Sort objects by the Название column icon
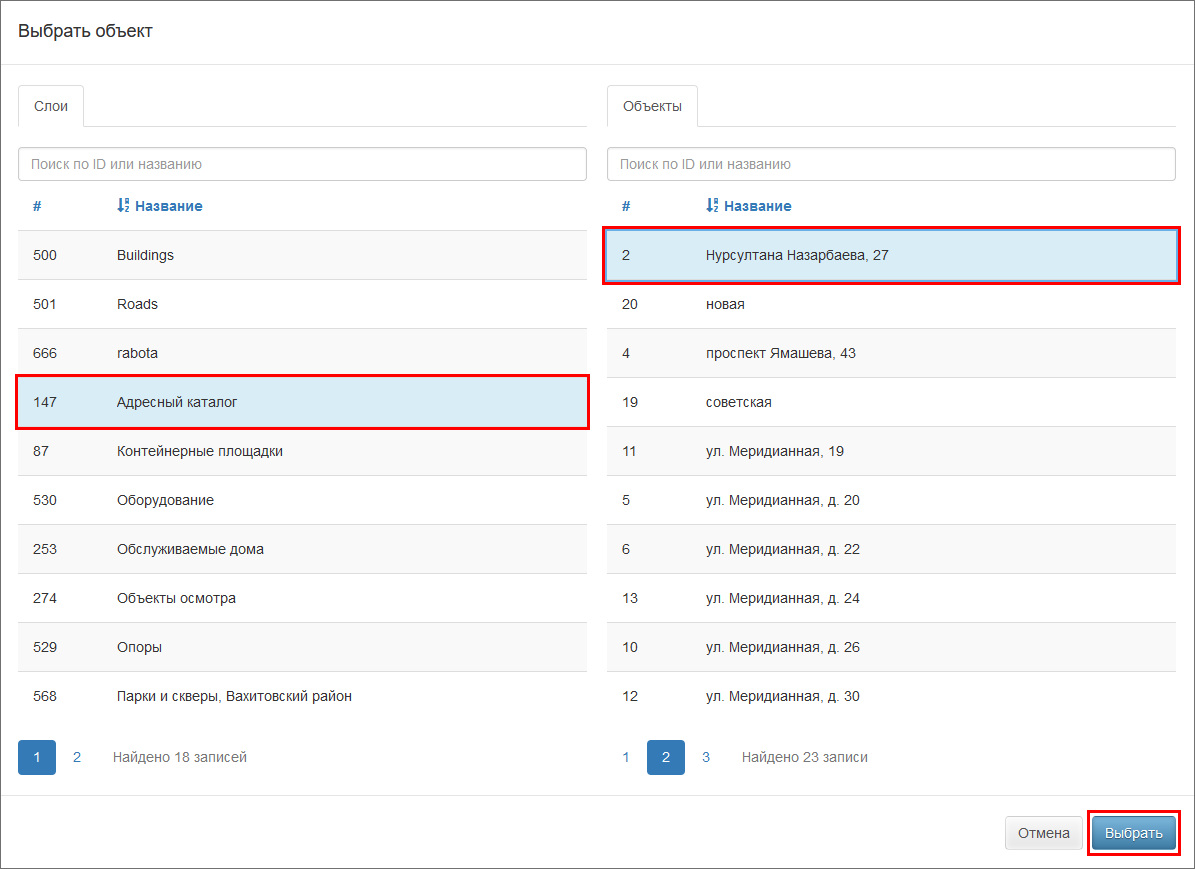 713,206
